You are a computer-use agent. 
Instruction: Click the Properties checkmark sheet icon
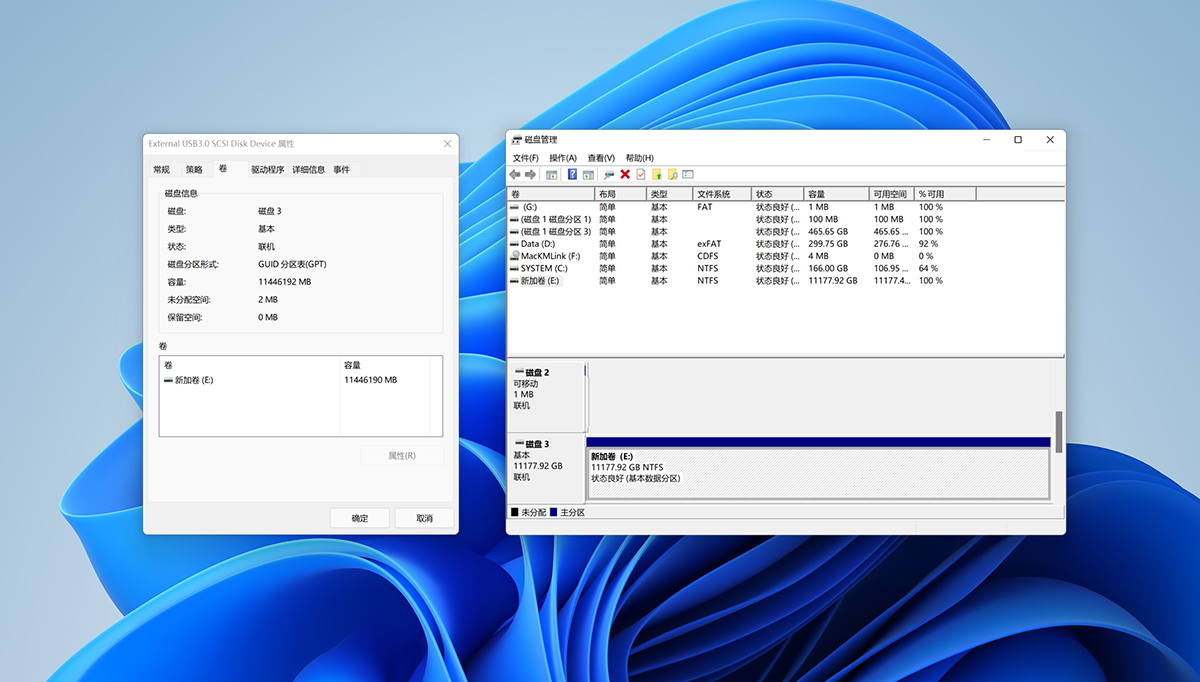[640, 174]
